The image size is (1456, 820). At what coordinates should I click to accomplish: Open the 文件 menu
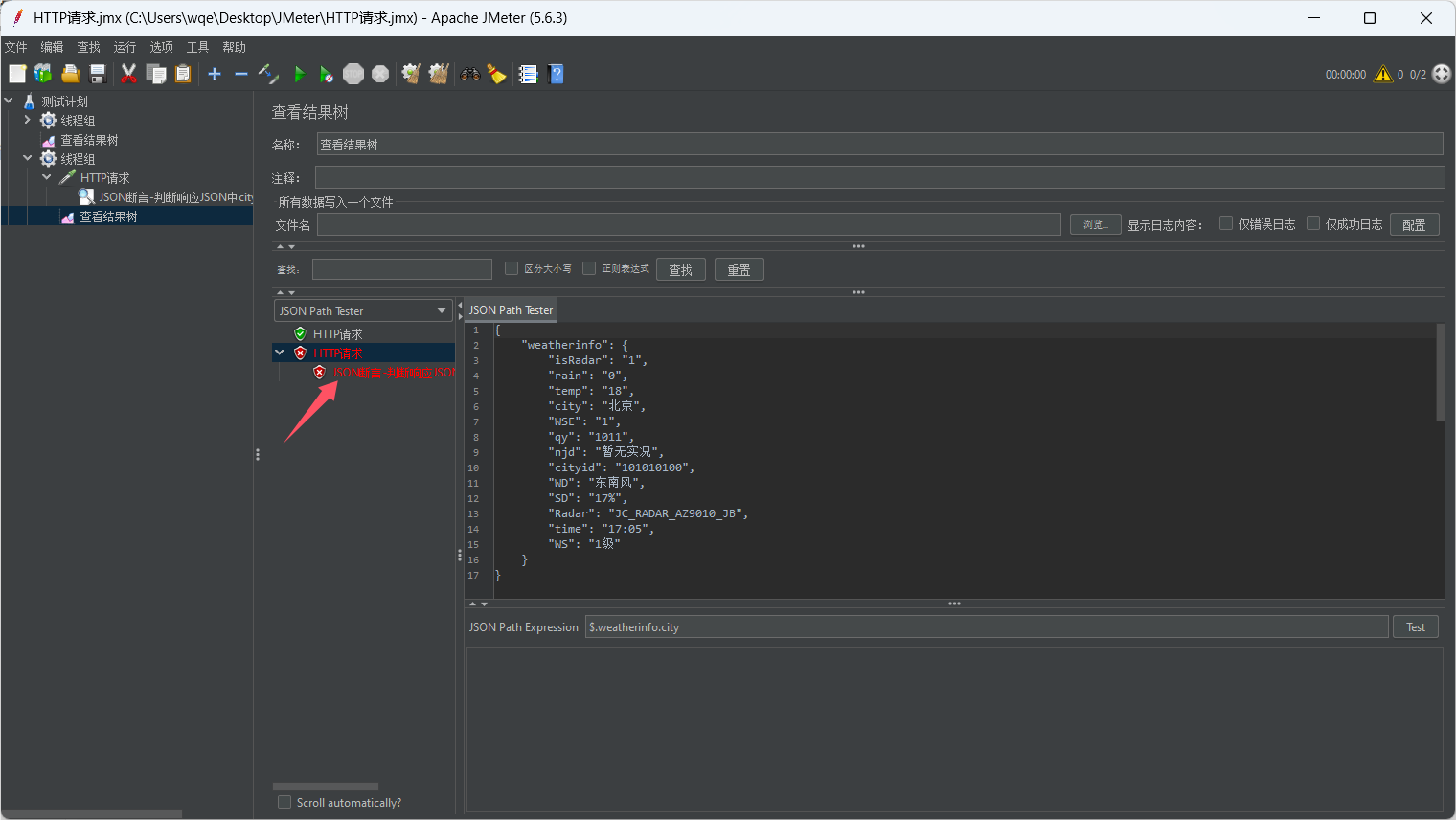(x=16, y=47)
